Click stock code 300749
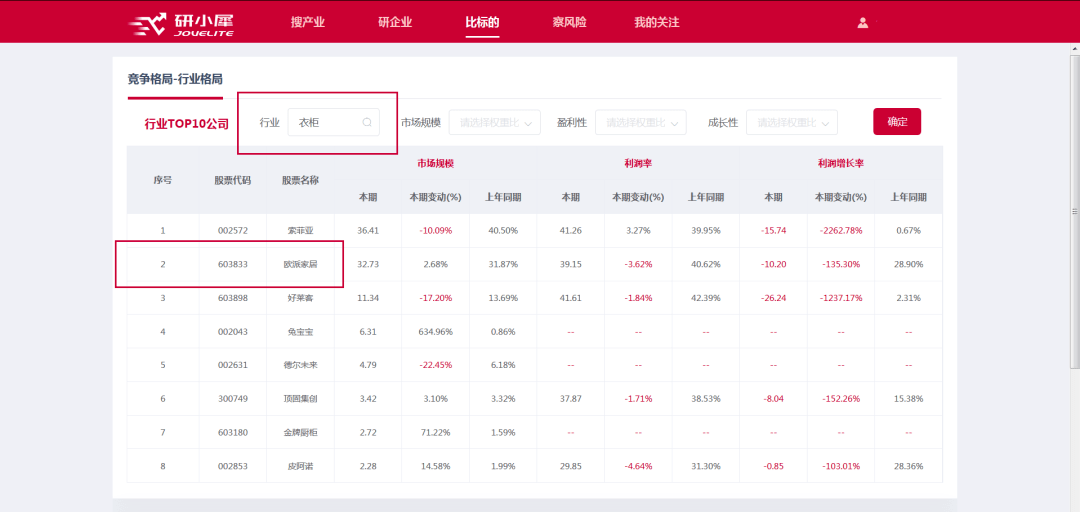The image size is (1080, 512). (233, 399)
